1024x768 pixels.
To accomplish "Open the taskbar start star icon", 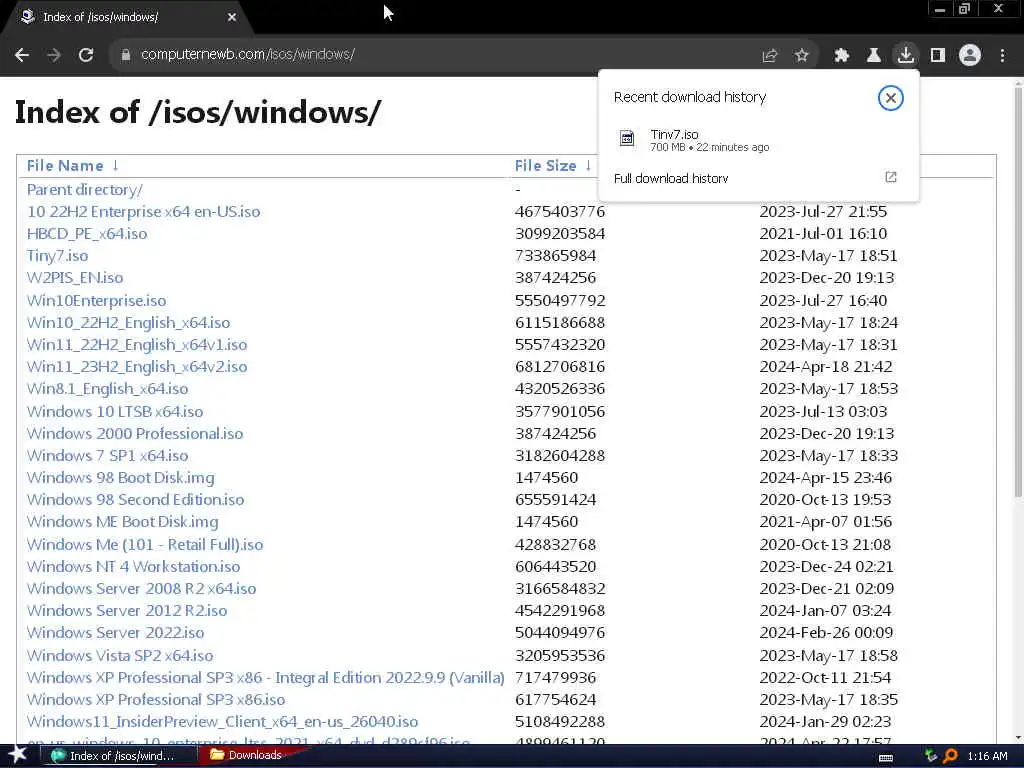I will 17,755.
